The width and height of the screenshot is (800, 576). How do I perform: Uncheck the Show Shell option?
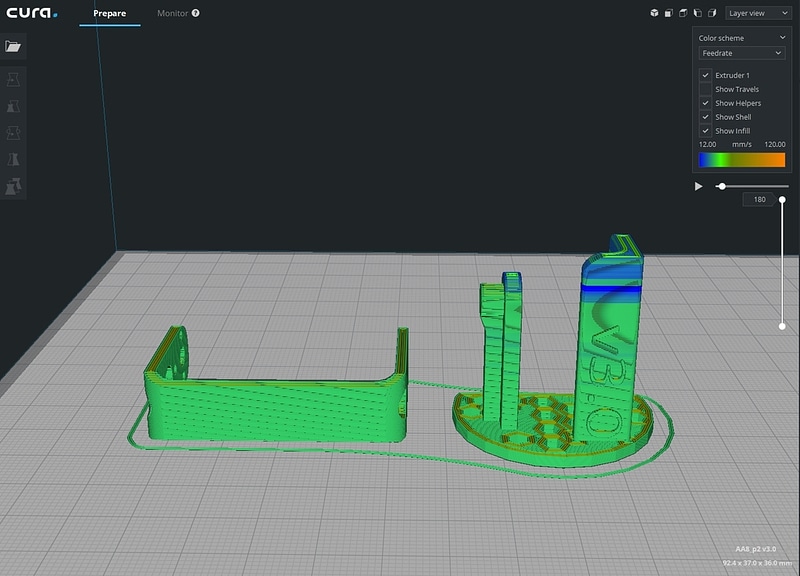point(705,117)
